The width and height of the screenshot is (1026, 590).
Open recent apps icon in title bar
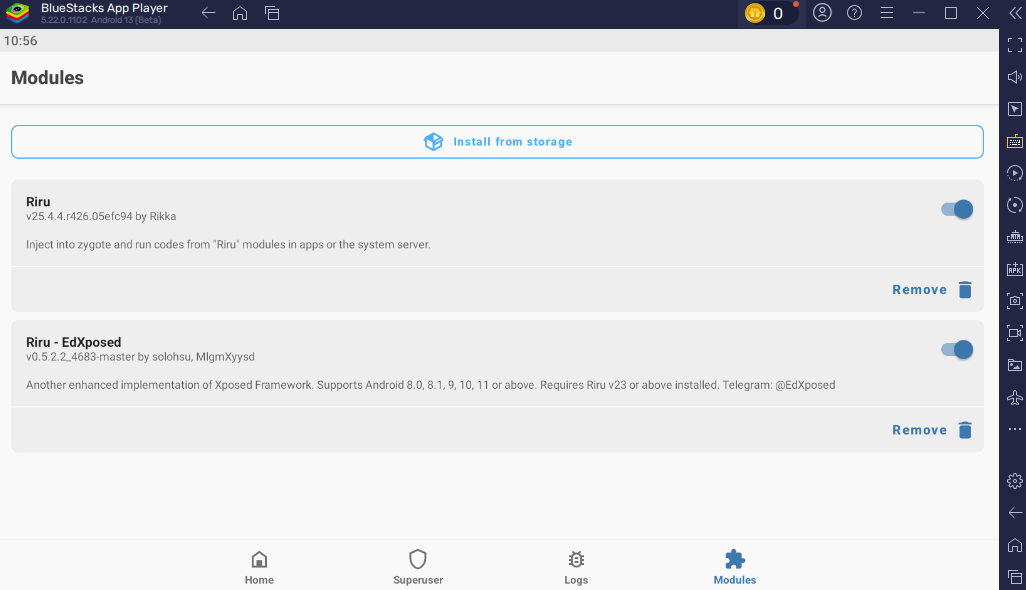click(272, 13)
